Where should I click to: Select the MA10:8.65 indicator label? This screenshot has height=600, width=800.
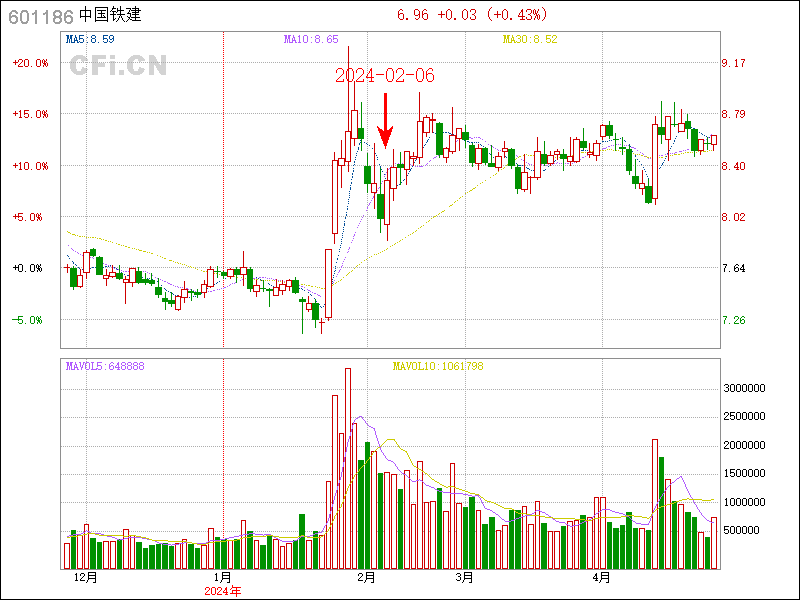click(x=311, y=39)
